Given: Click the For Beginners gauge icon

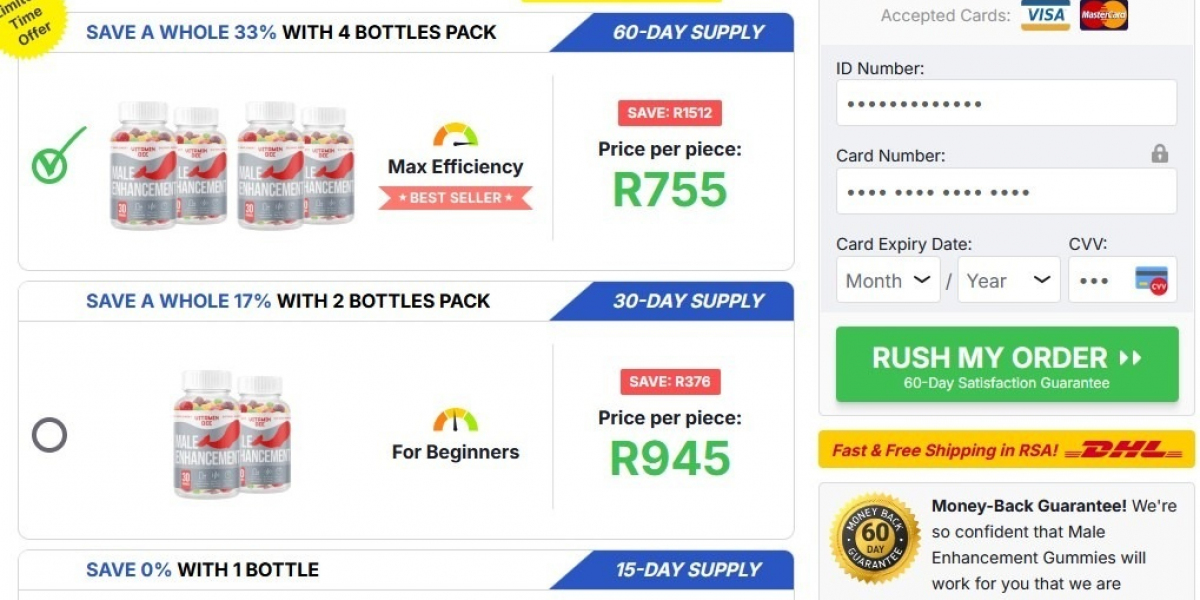Looking at the screenshot, I should click(x=455, y=420).
